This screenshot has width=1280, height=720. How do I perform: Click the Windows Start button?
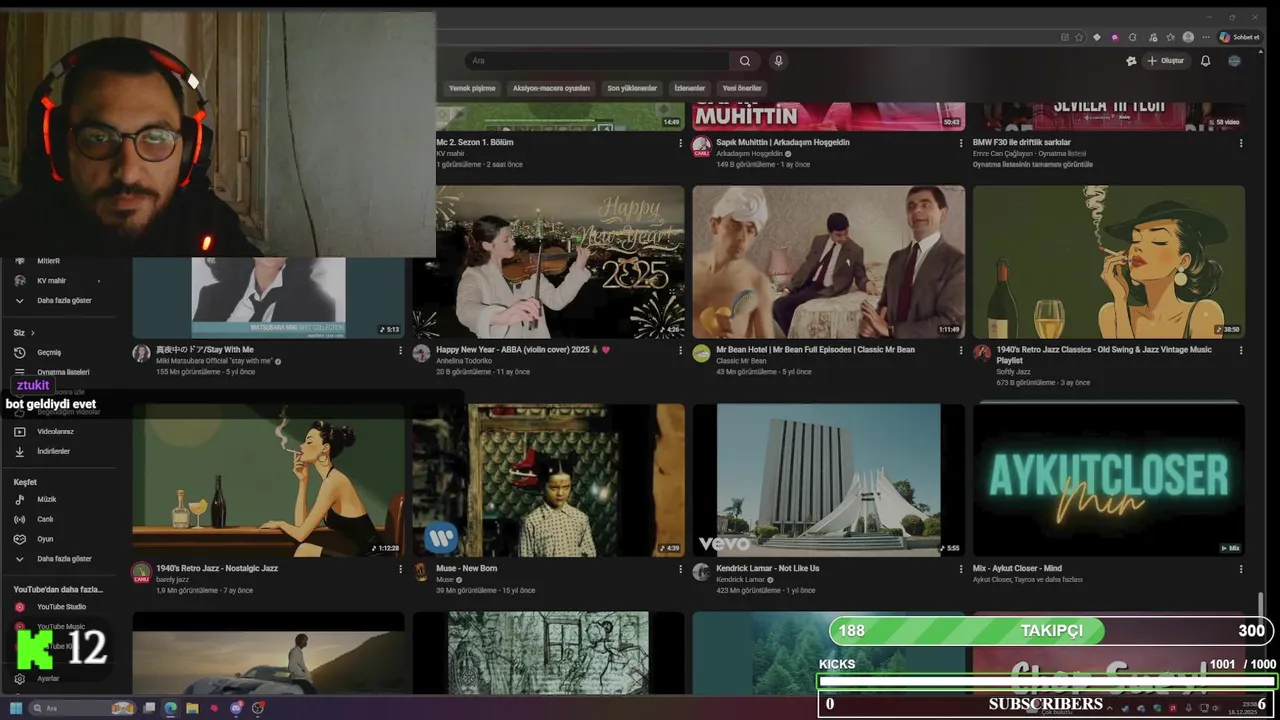16,708
